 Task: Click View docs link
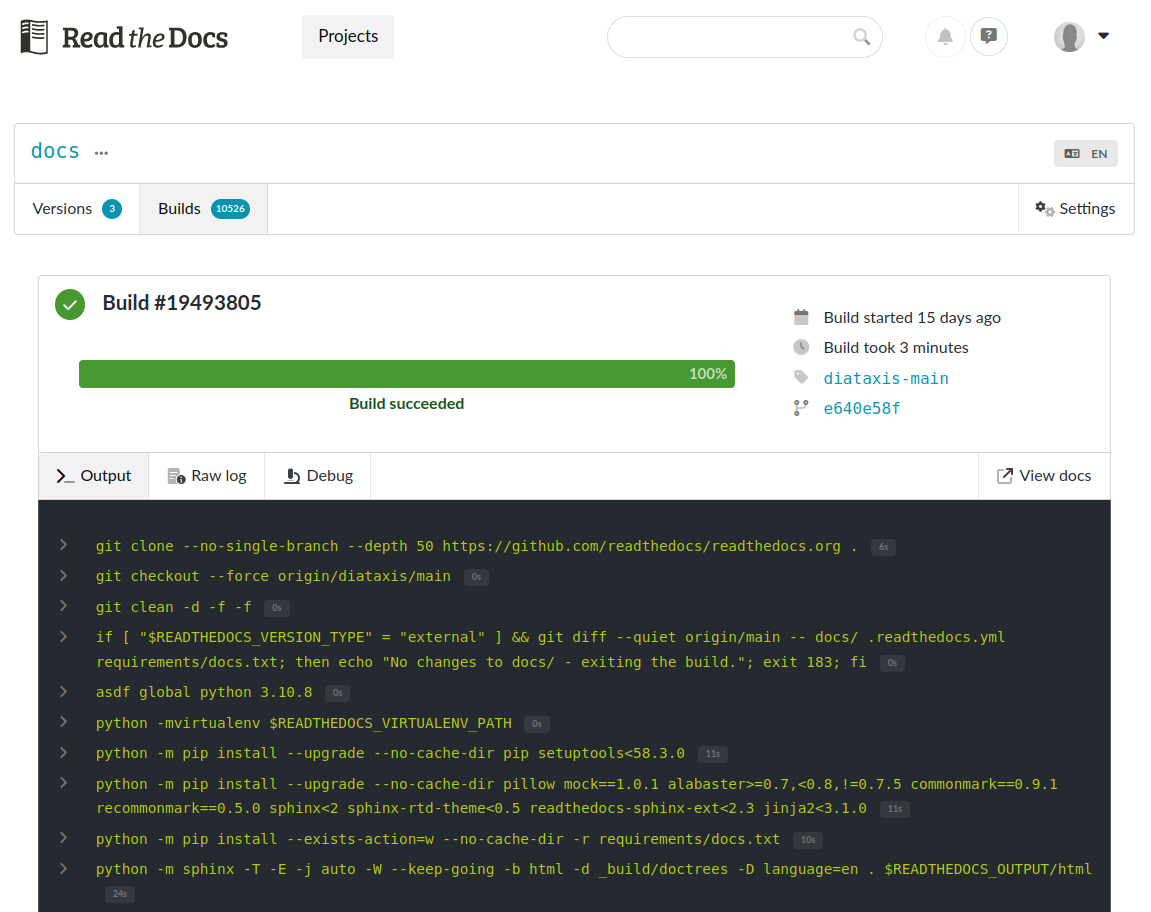(1044, 476)
